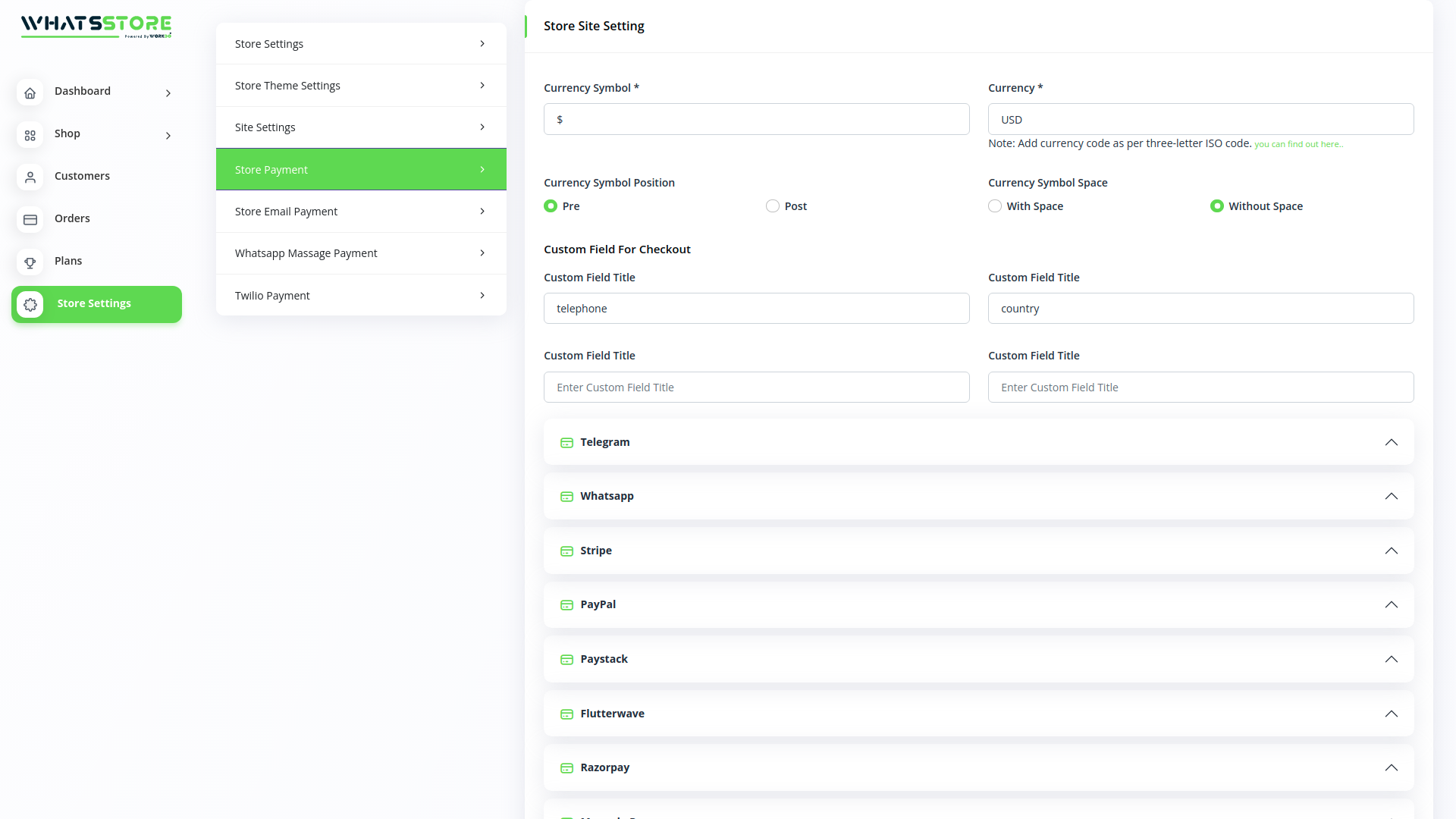Go to Twilio Payment section
1456x819 pixels.
(361, 296)
